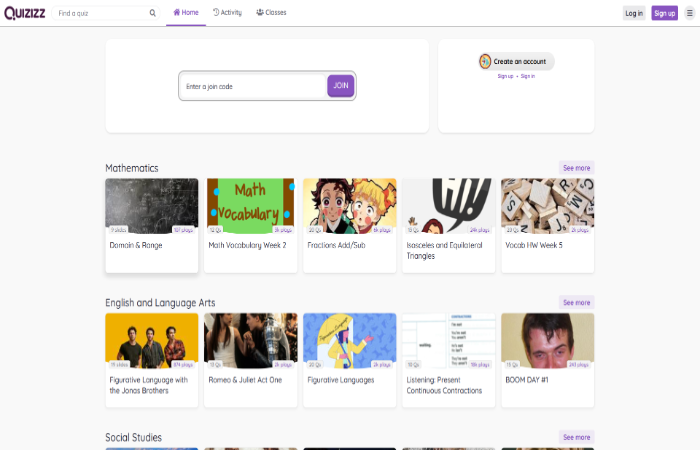Click the Mathematics section heading
The image size is (700, 450).
(132, 168)
